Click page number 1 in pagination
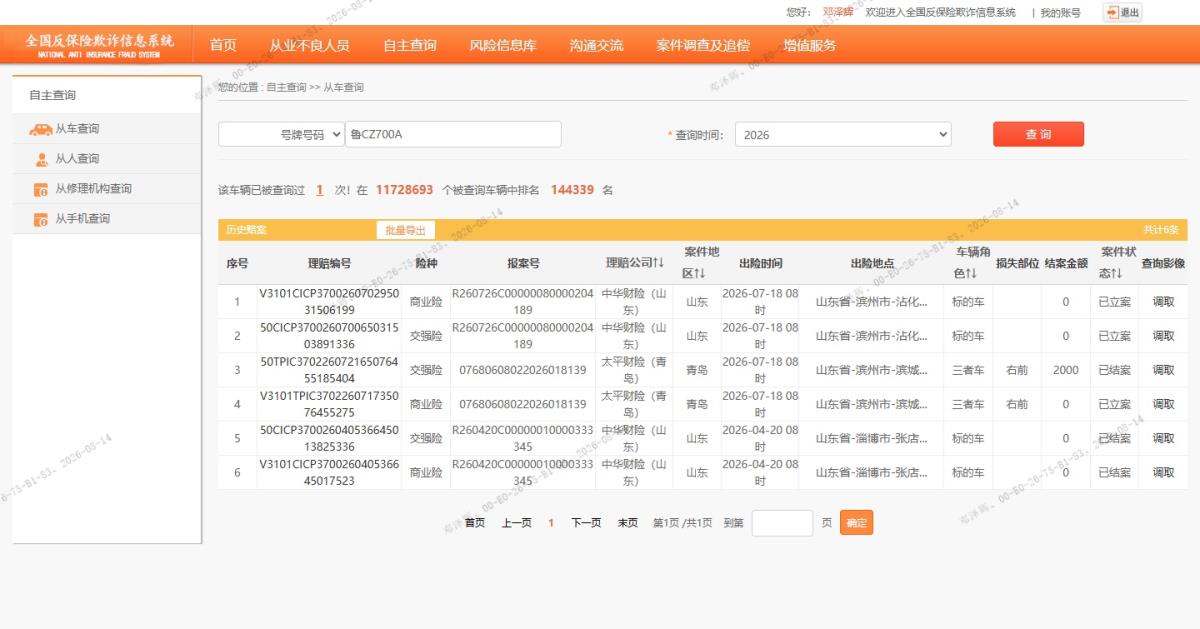Screen dimensions: 1200x629 [x=551, y=523]
